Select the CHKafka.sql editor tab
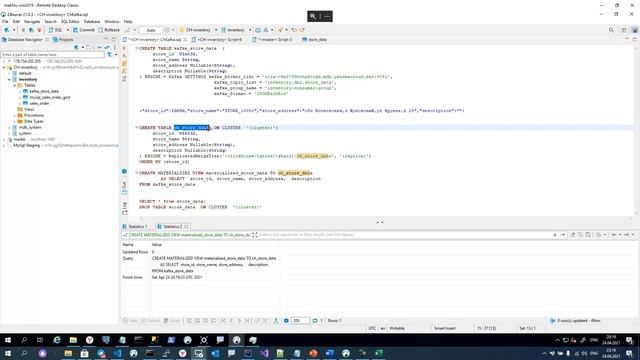 pos(155,40)
